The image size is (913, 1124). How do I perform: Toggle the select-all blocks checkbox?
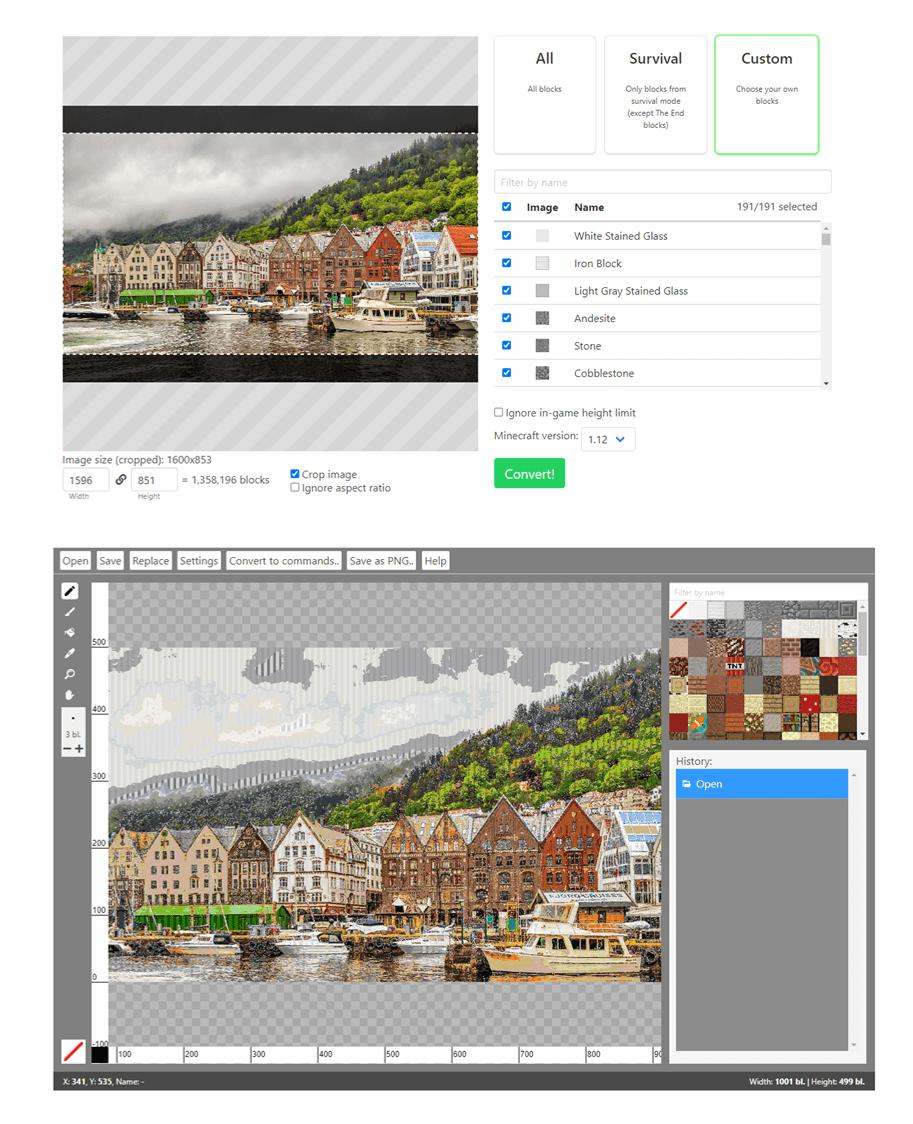(507, 206)
